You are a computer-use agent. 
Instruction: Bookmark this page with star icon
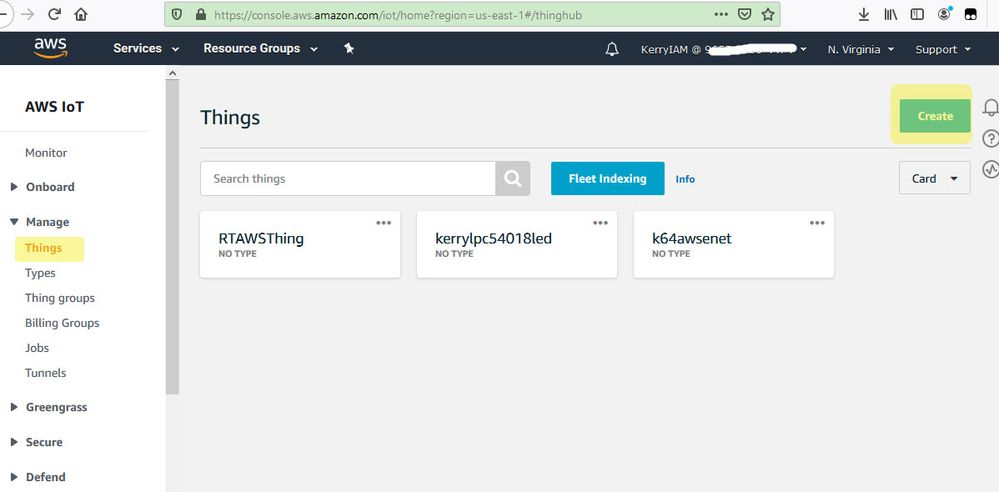click(768, 15)
